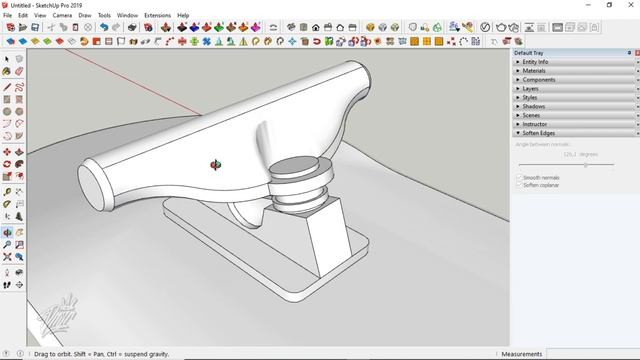Select the Freehand squiggle tool

click(x=19, y=87)
